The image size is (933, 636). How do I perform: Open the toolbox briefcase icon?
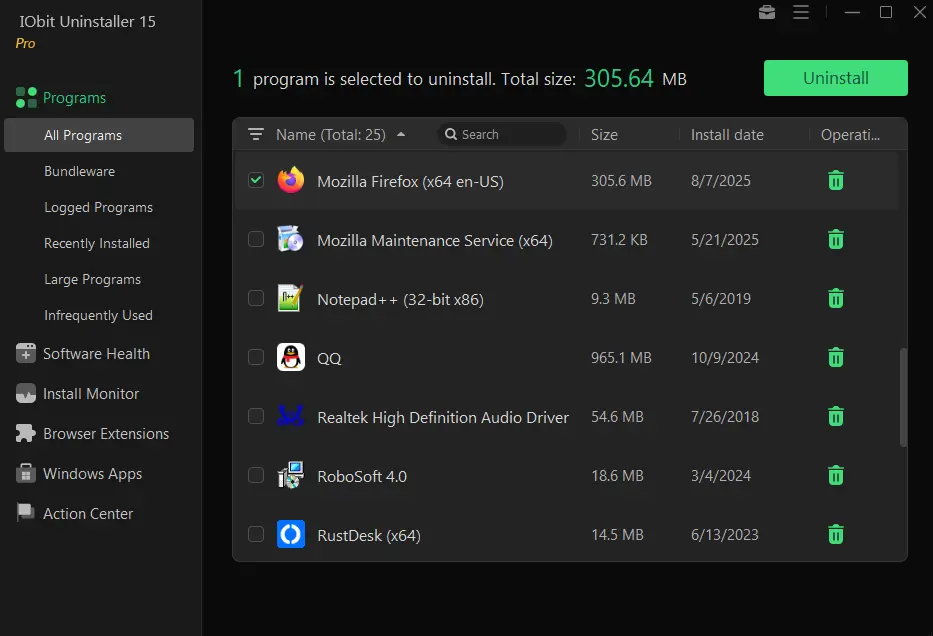[x=766, y=12]
